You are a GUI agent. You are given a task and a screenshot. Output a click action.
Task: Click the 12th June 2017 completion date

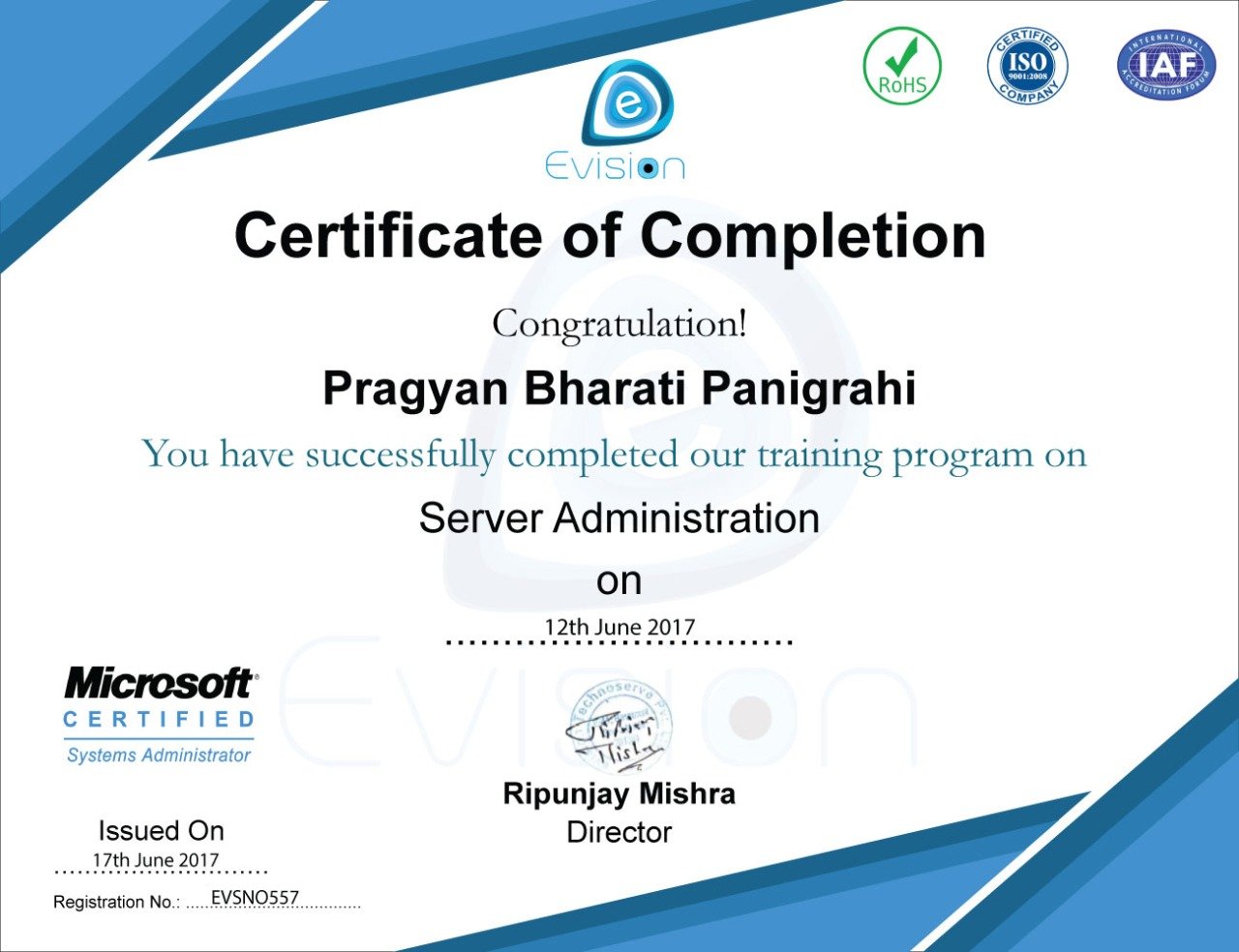(619, 627)
